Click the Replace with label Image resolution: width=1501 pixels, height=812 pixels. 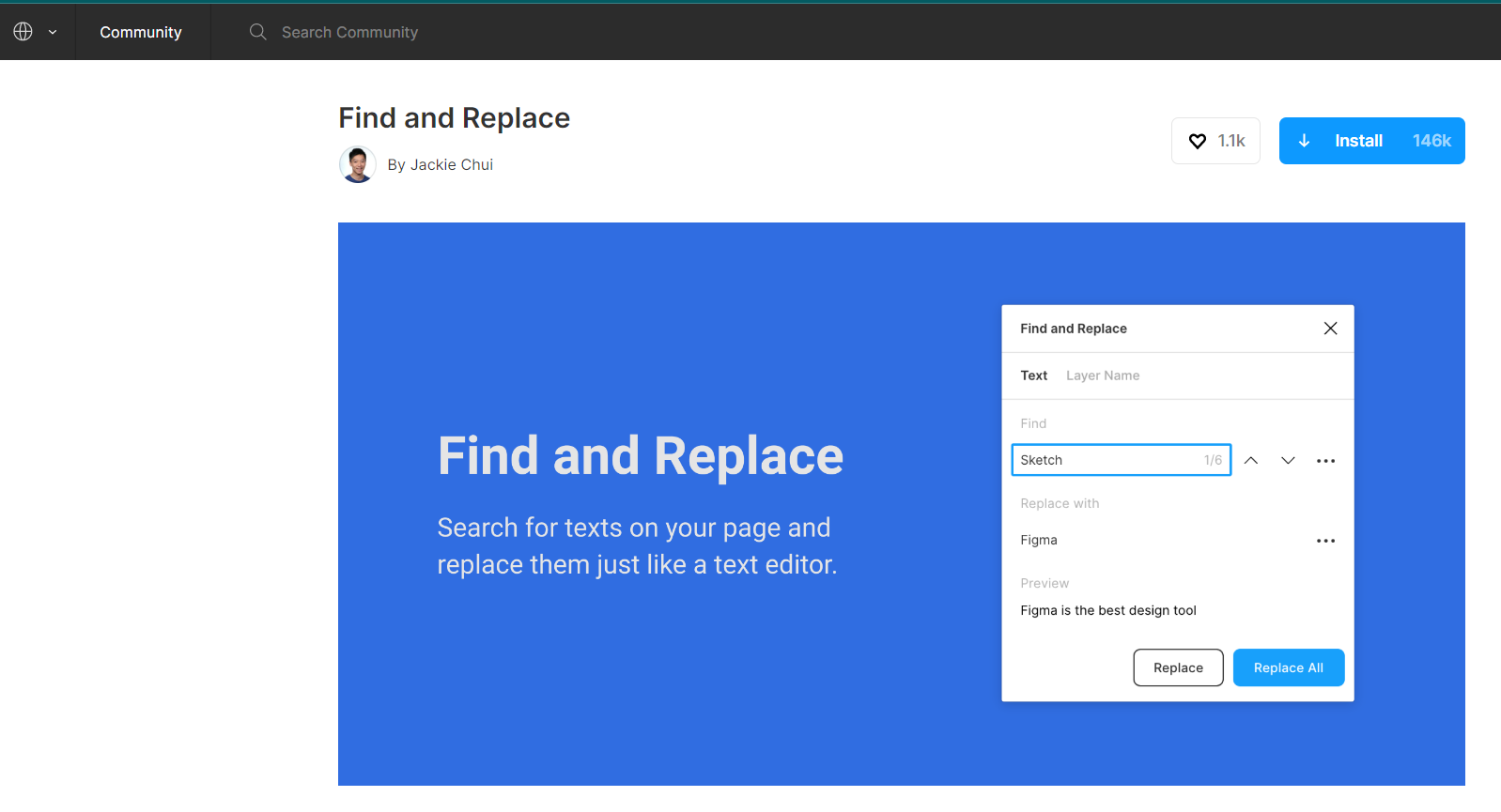(x=1060, y=503)
